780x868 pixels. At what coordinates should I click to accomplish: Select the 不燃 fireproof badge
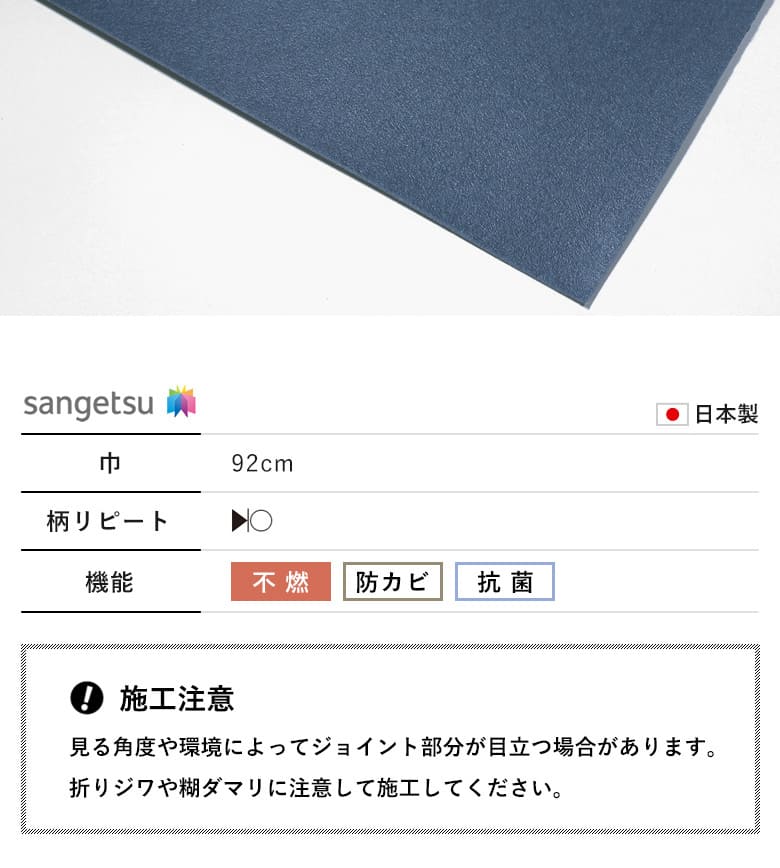(x=281, y=582)
